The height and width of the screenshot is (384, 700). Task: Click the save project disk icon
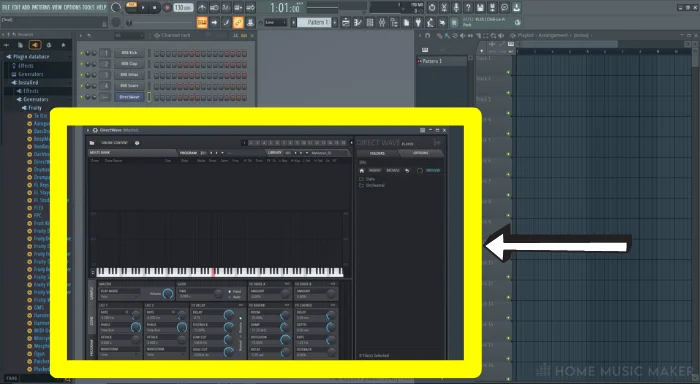pyautogui.click(x=480, y=8)
